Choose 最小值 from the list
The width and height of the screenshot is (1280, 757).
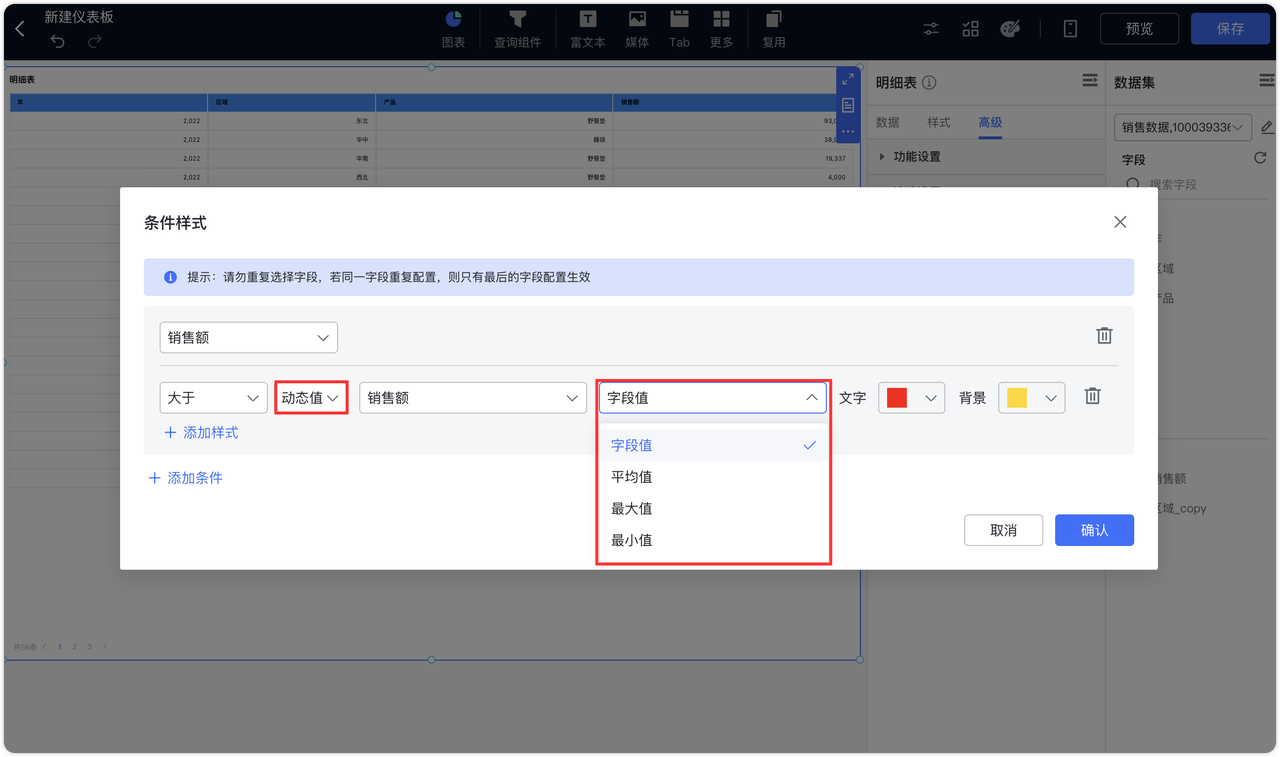714,540
